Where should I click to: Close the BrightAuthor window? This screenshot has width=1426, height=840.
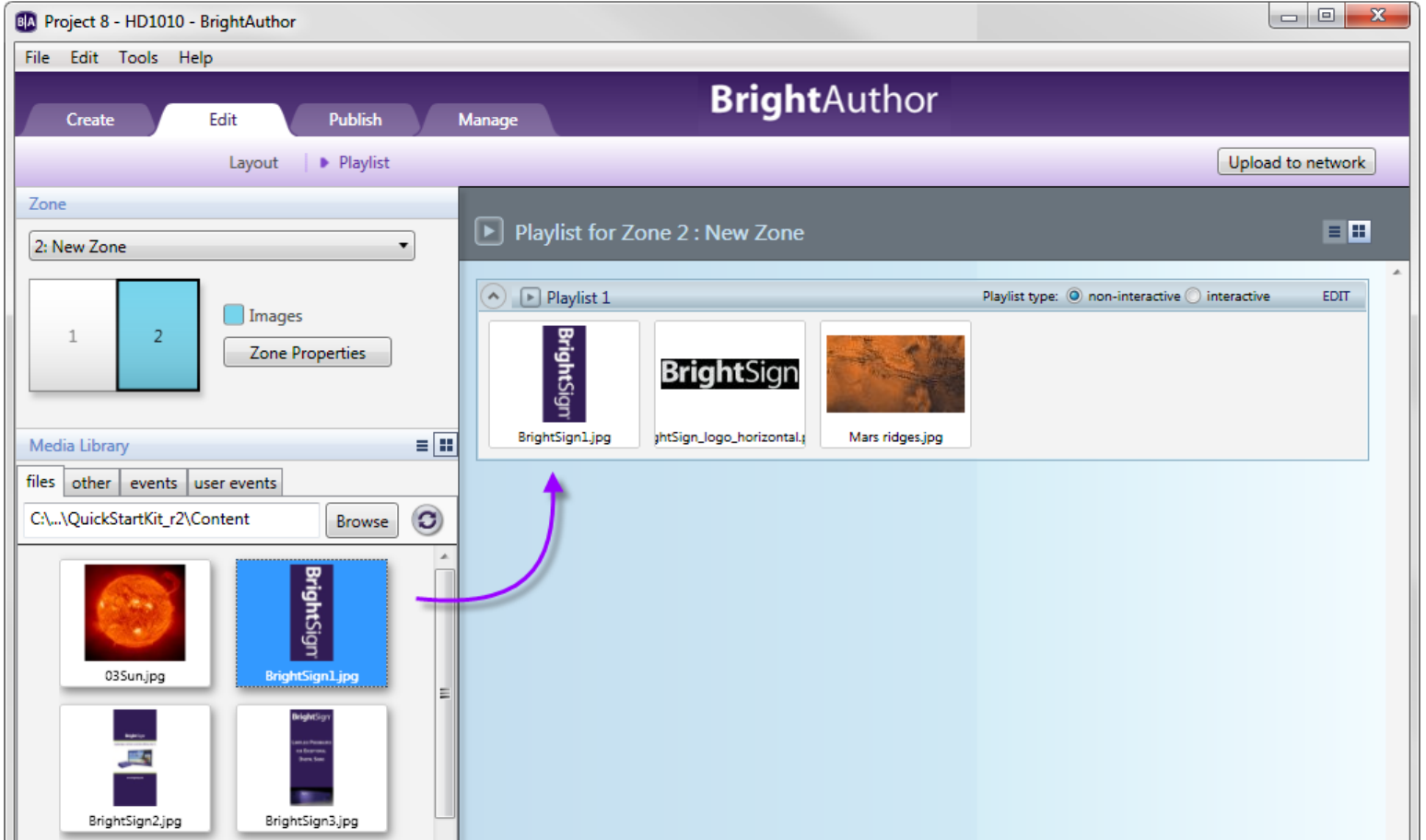[1377, 16]
